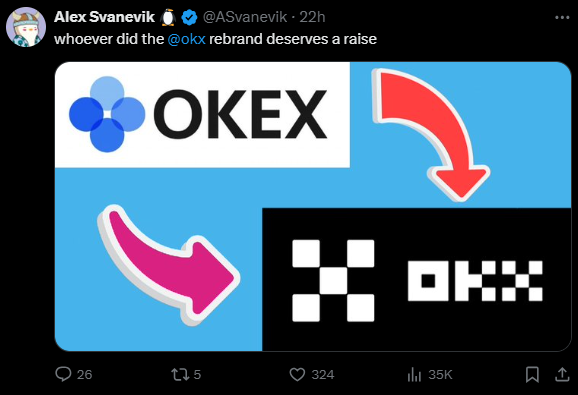Bookmark this post
578x395 pixels.
point(532,374)
